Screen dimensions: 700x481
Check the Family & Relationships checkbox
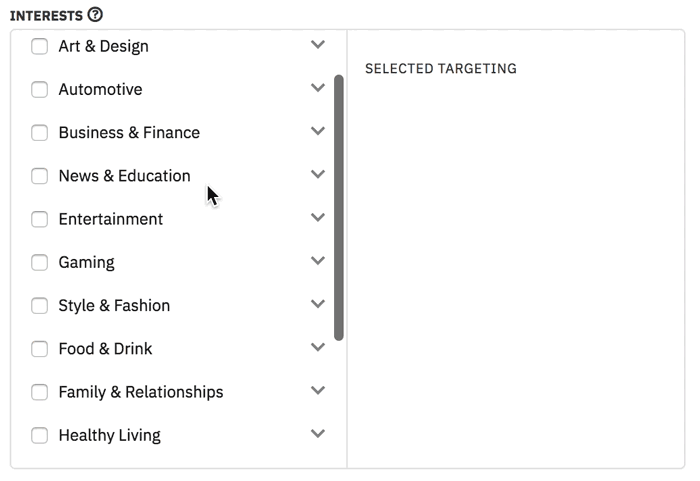40,392
